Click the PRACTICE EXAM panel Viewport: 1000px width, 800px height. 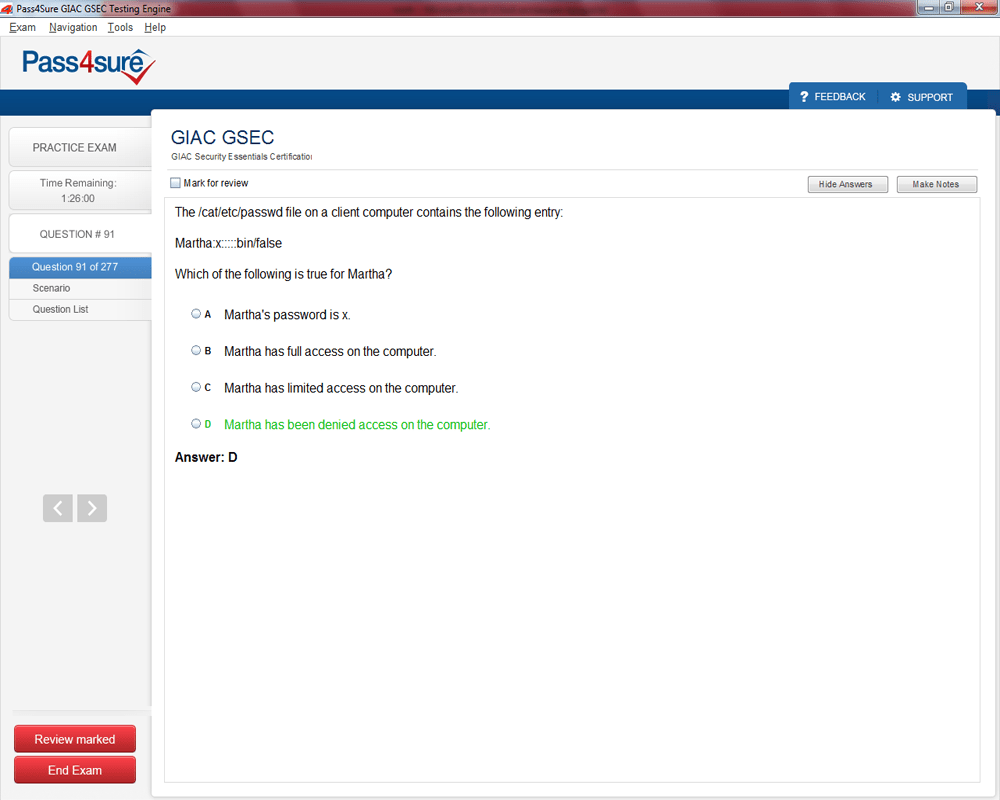[x=80, y=147]
